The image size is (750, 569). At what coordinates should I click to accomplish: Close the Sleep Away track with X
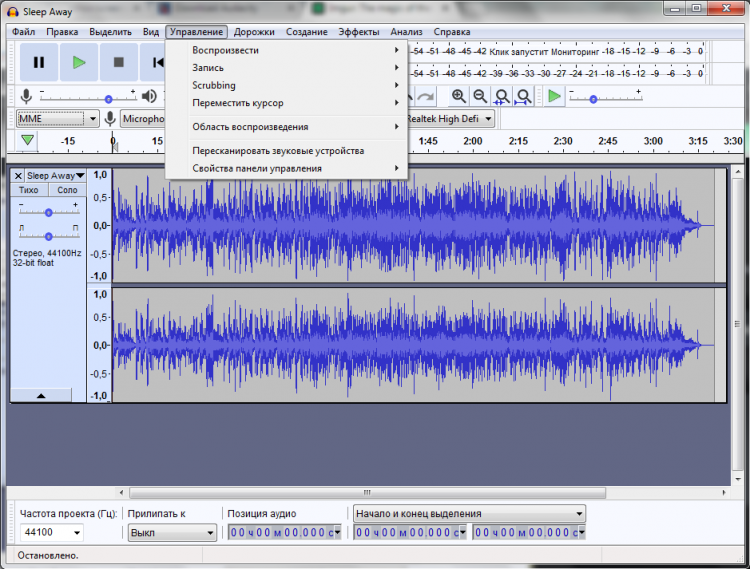(x=18, y=176)
